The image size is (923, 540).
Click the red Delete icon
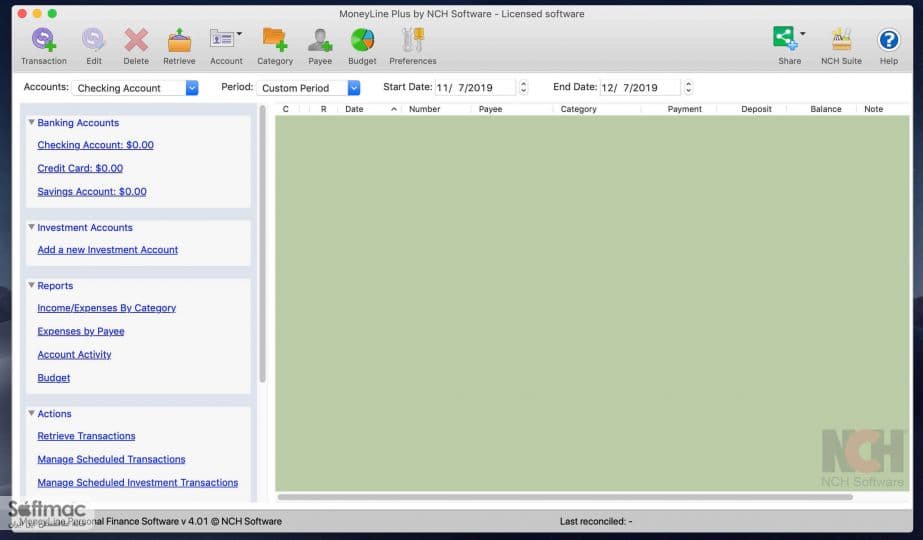136,40
